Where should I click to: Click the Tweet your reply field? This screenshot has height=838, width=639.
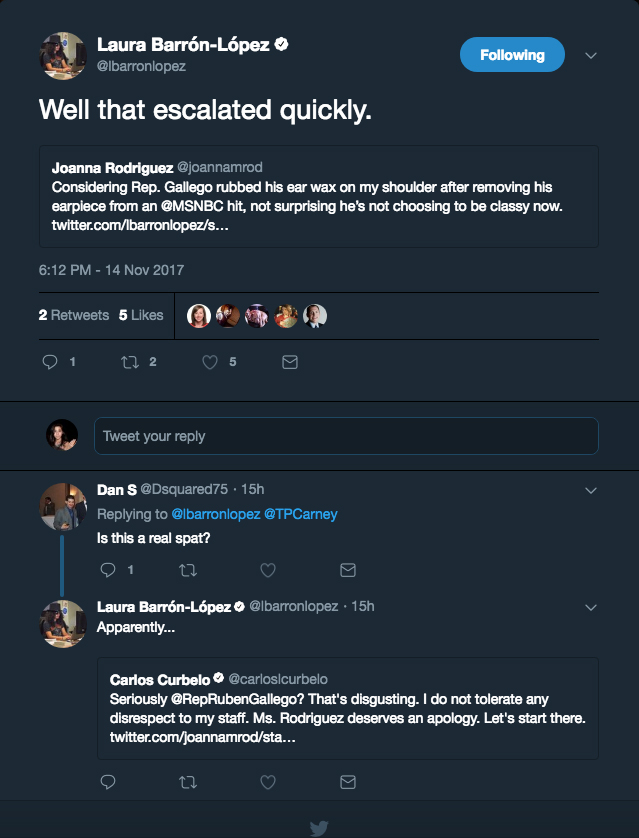(346, 436)
